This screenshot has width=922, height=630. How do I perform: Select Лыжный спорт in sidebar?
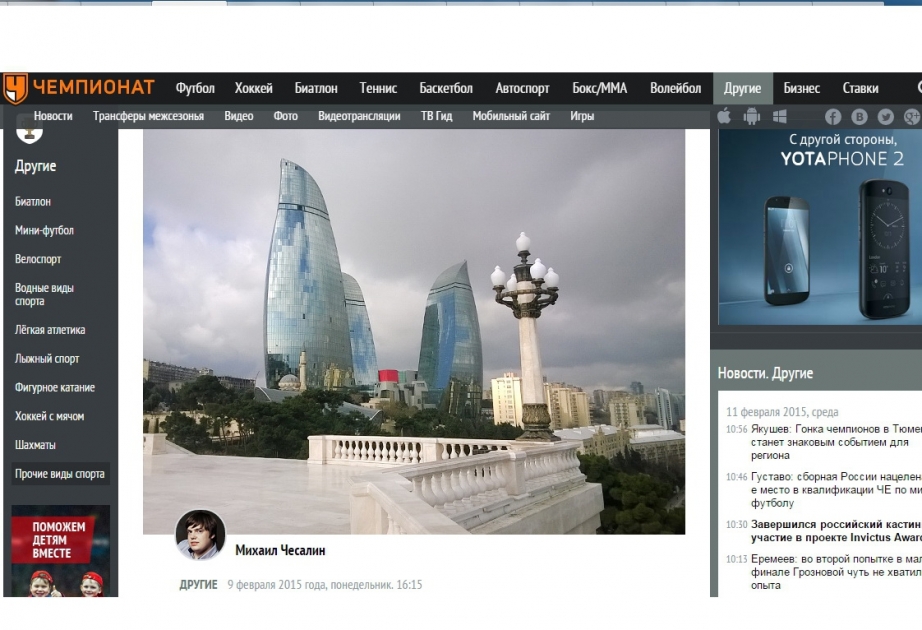pyautogui.click(x=47, y=359)
